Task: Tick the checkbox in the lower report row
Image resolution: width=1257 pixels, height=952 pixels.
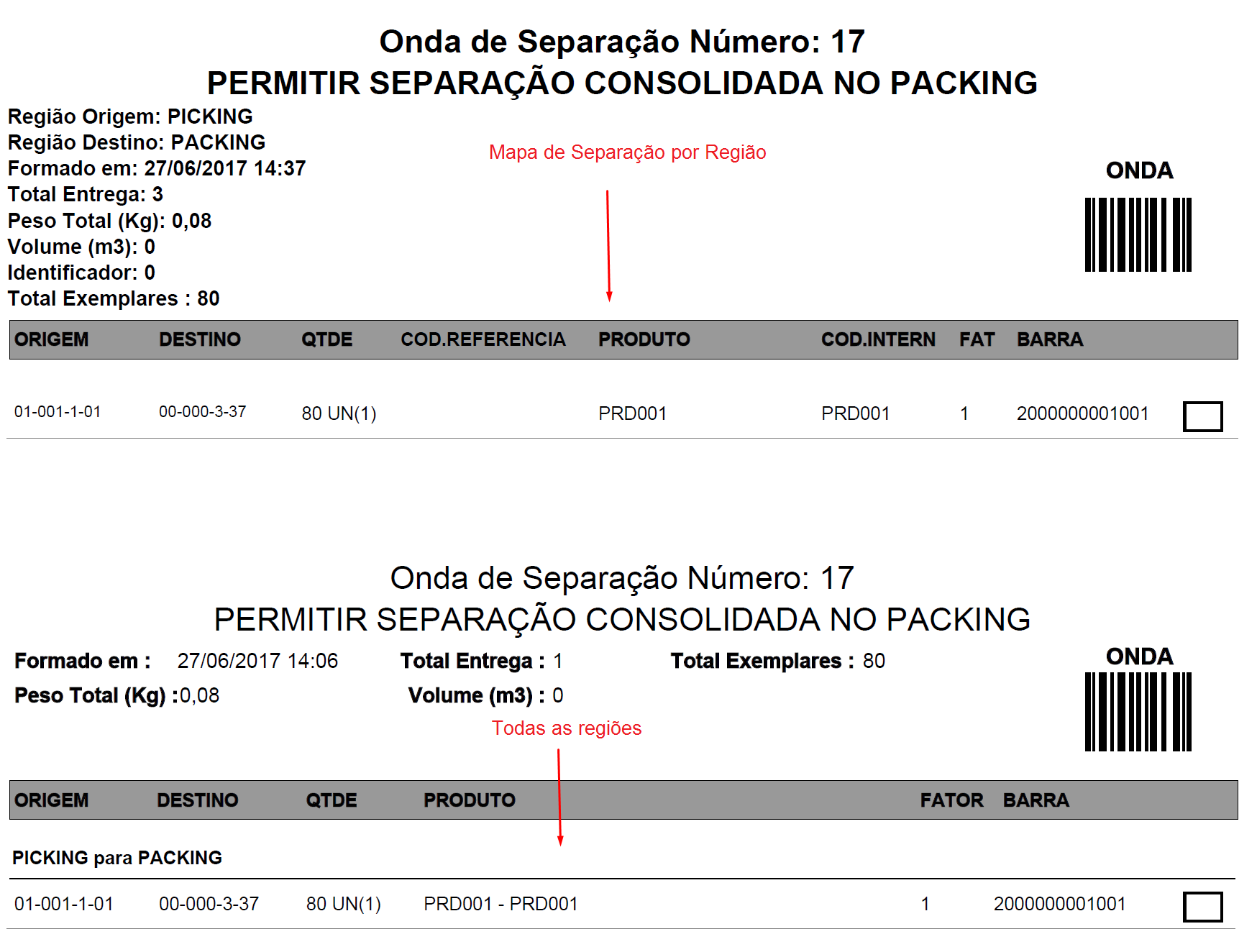Action: [x=1202, y=907]
